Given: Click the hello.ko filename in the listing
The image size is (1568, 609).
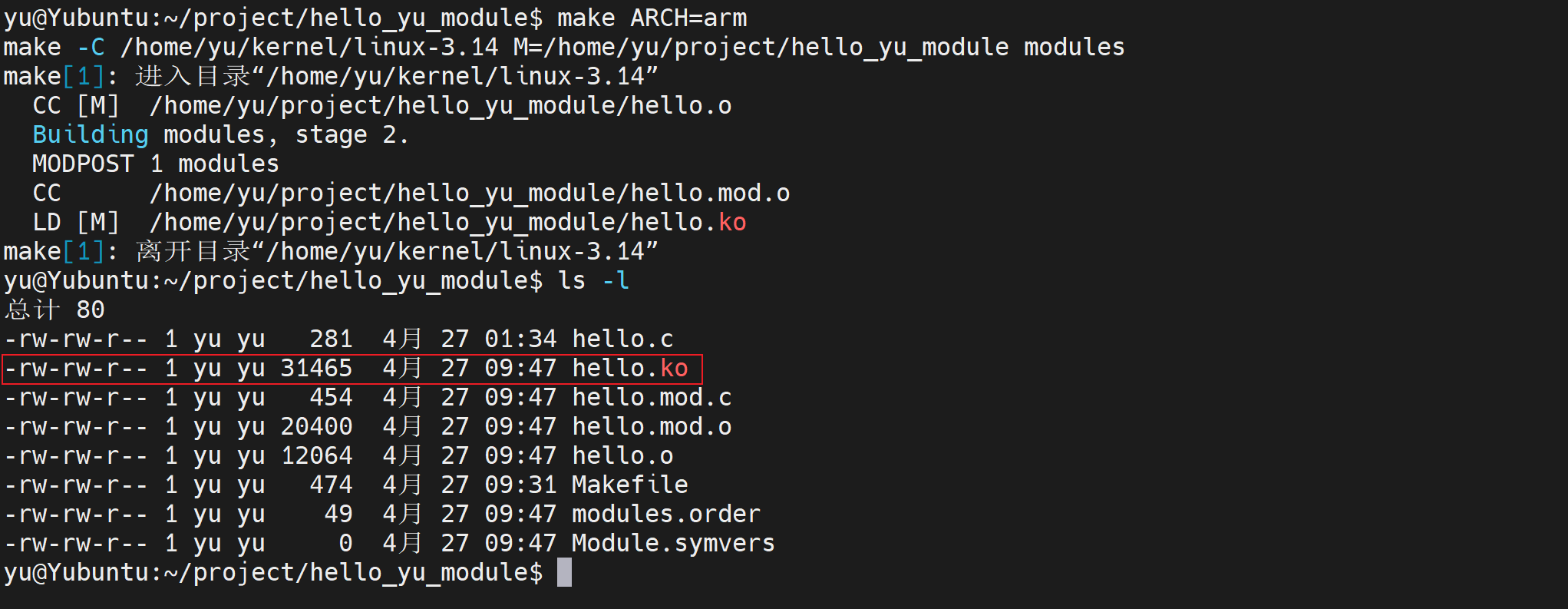Looking at the screenshot, I should tap(630, 369).
